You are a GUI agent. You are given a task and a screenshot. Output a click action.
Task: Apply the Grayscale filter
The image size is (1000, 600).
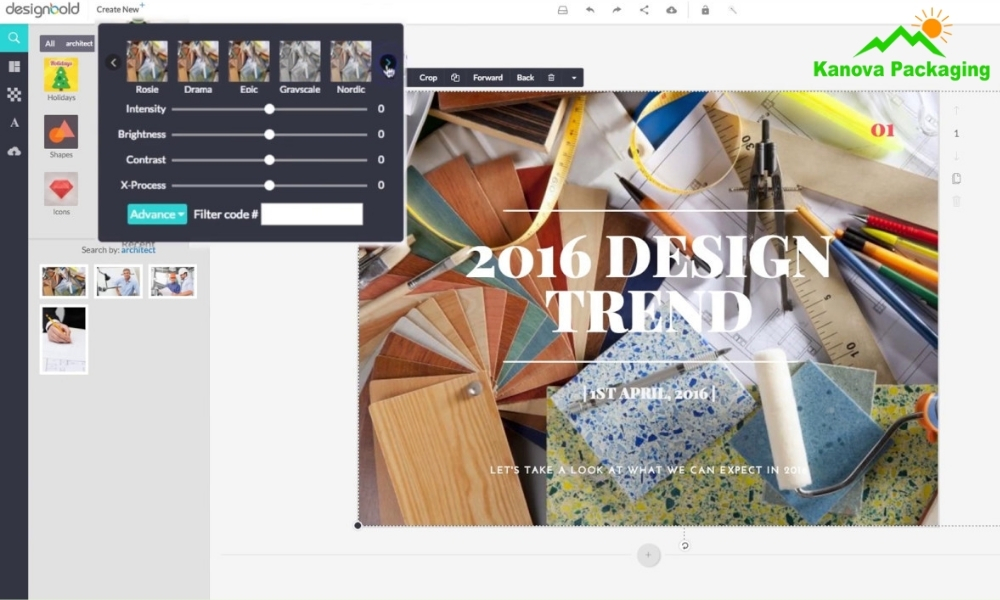[300, 67]
